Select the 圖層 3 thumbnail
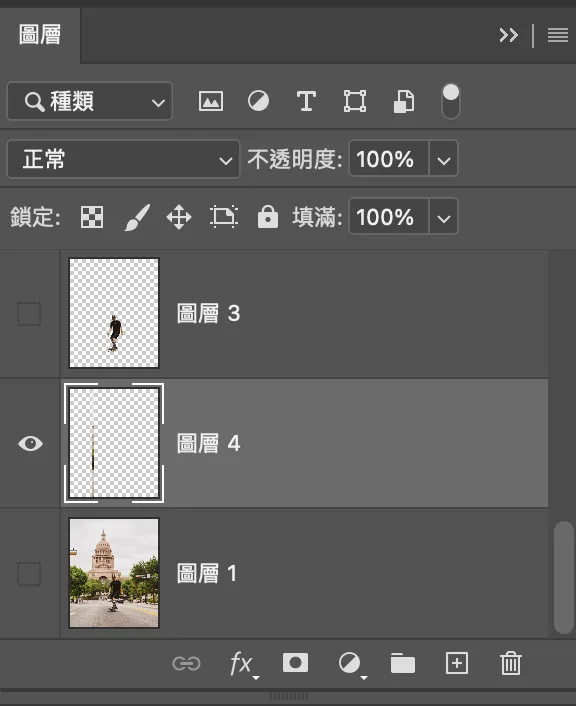Viewport: 576px width, 706px height. click(114, 313)
